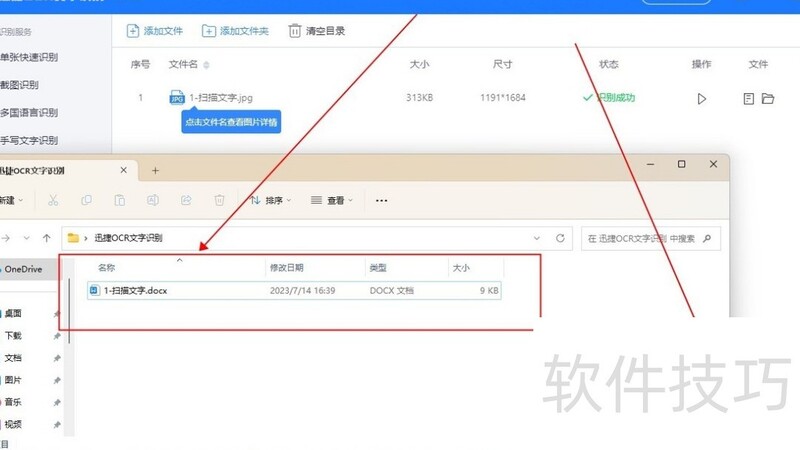Unpin 桌面 using its pin icon

[57, 314]
